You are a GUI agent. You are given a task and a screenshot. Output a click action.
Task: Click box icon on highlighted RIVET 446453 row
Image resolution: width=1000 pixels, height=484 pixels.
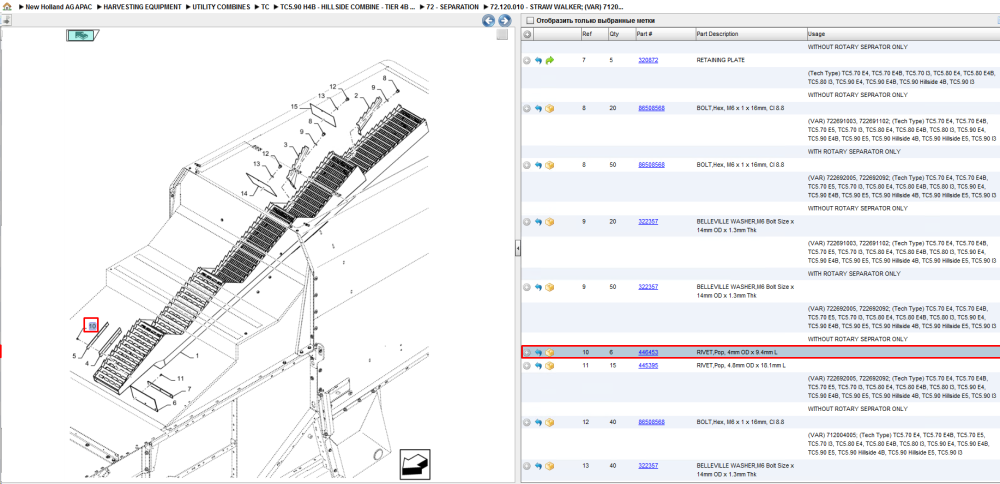550,352
